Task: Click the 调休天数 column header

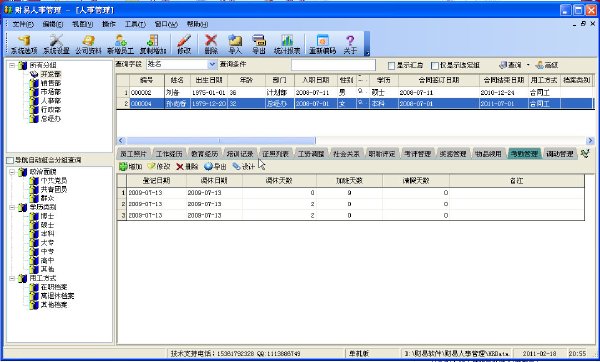Action: (279, 181)
